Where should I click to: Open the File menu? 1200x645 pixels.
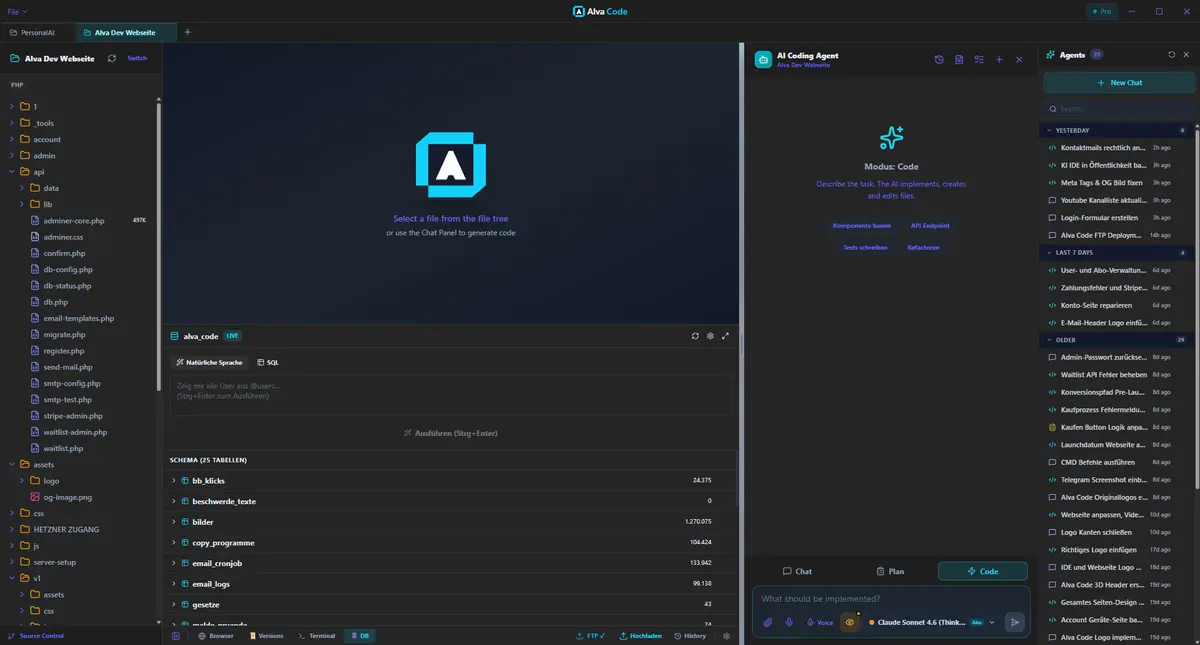pyautogui.click(x=18, y=11)
